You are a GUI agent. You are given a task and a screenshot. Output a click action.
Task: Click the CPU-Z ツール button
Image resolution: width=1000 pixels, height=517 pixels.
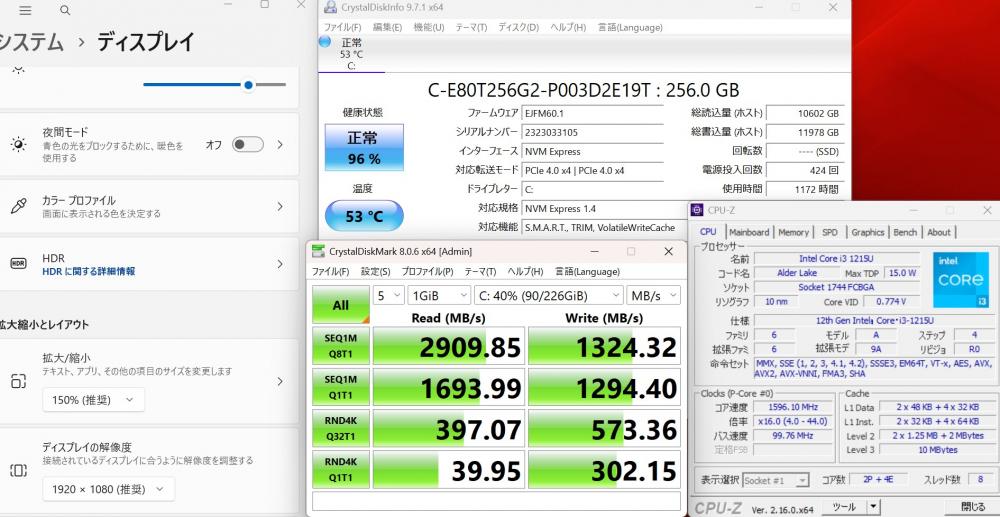pos(844,507)
